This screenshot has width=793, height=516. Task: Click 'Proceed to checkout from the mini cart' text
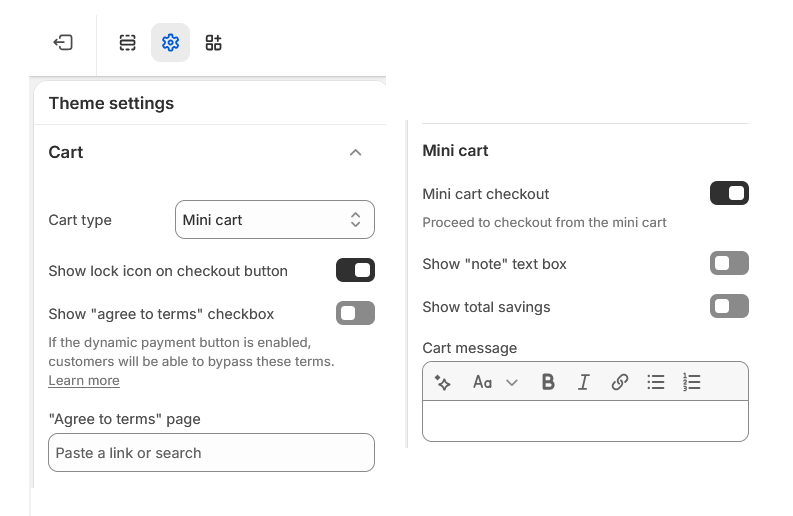point(544,223)
